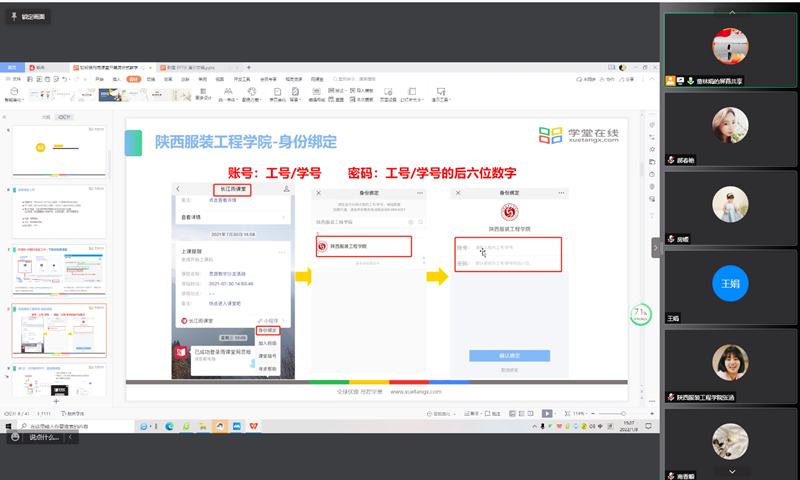
Task: Click the 更多设计 icon in ribbon
Action: [x=204, y=94]
